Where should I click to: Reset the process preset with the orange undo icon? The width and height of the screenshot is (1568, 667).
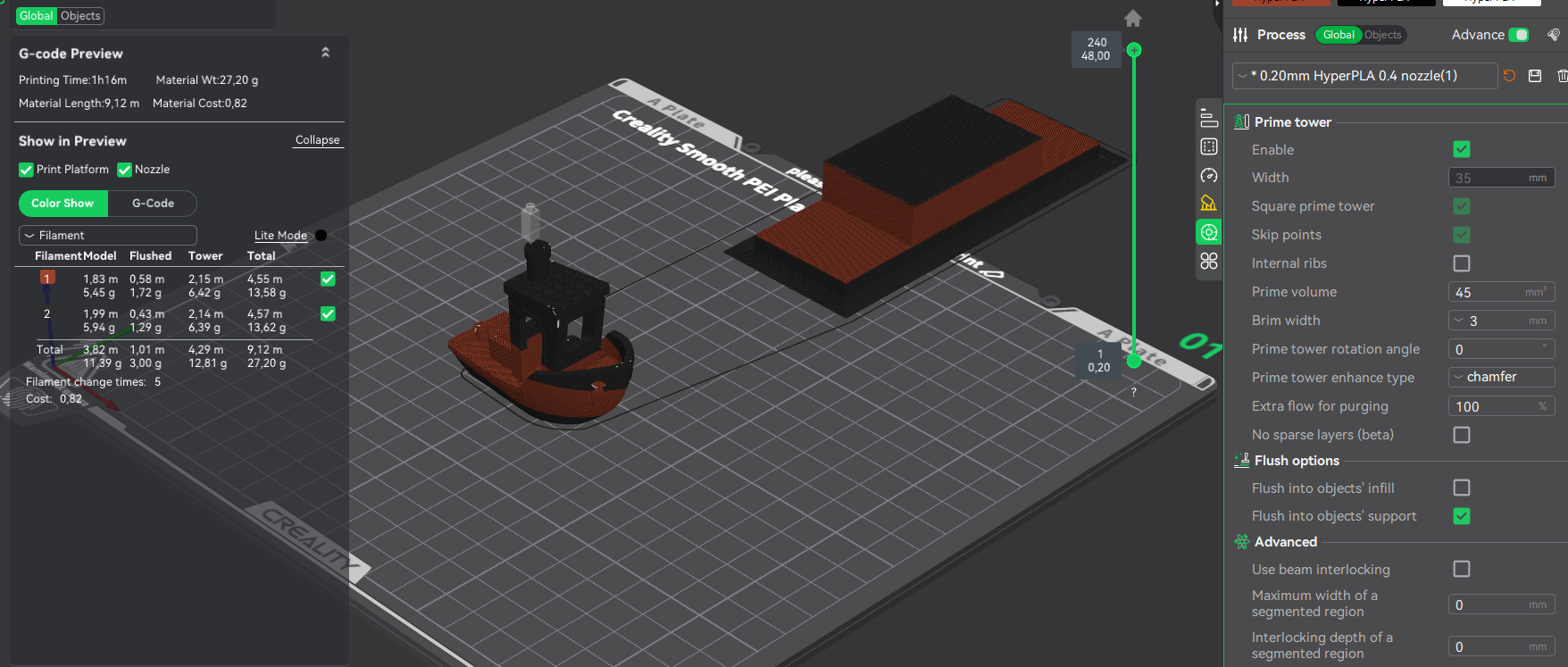pos(1509,76)
